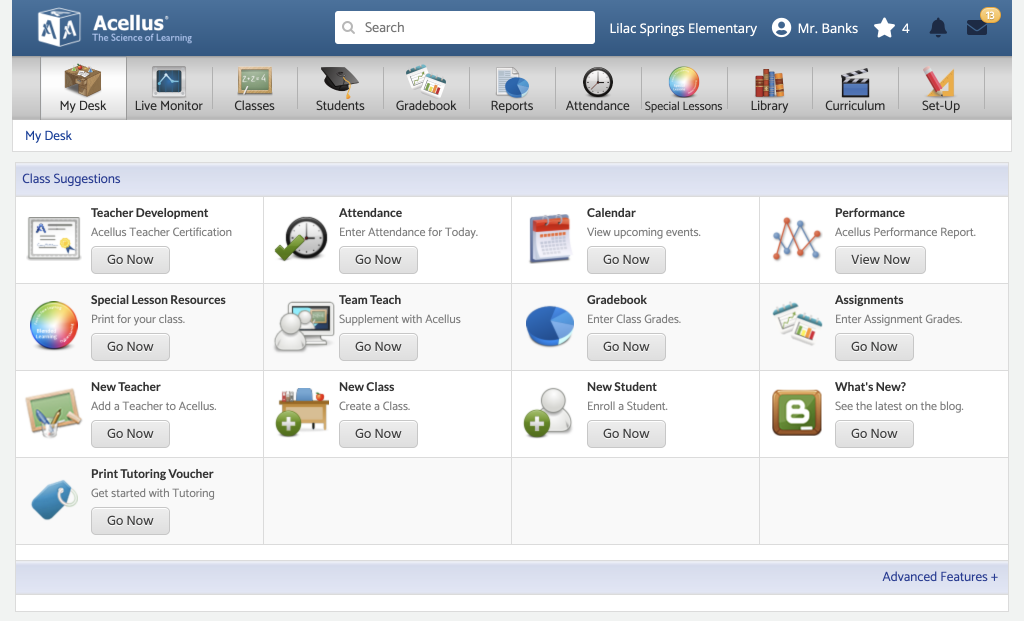This screenshot has height=621, width=1024.
Task: Click Go Now to enroll a New Student
Action: coord(626,433)
